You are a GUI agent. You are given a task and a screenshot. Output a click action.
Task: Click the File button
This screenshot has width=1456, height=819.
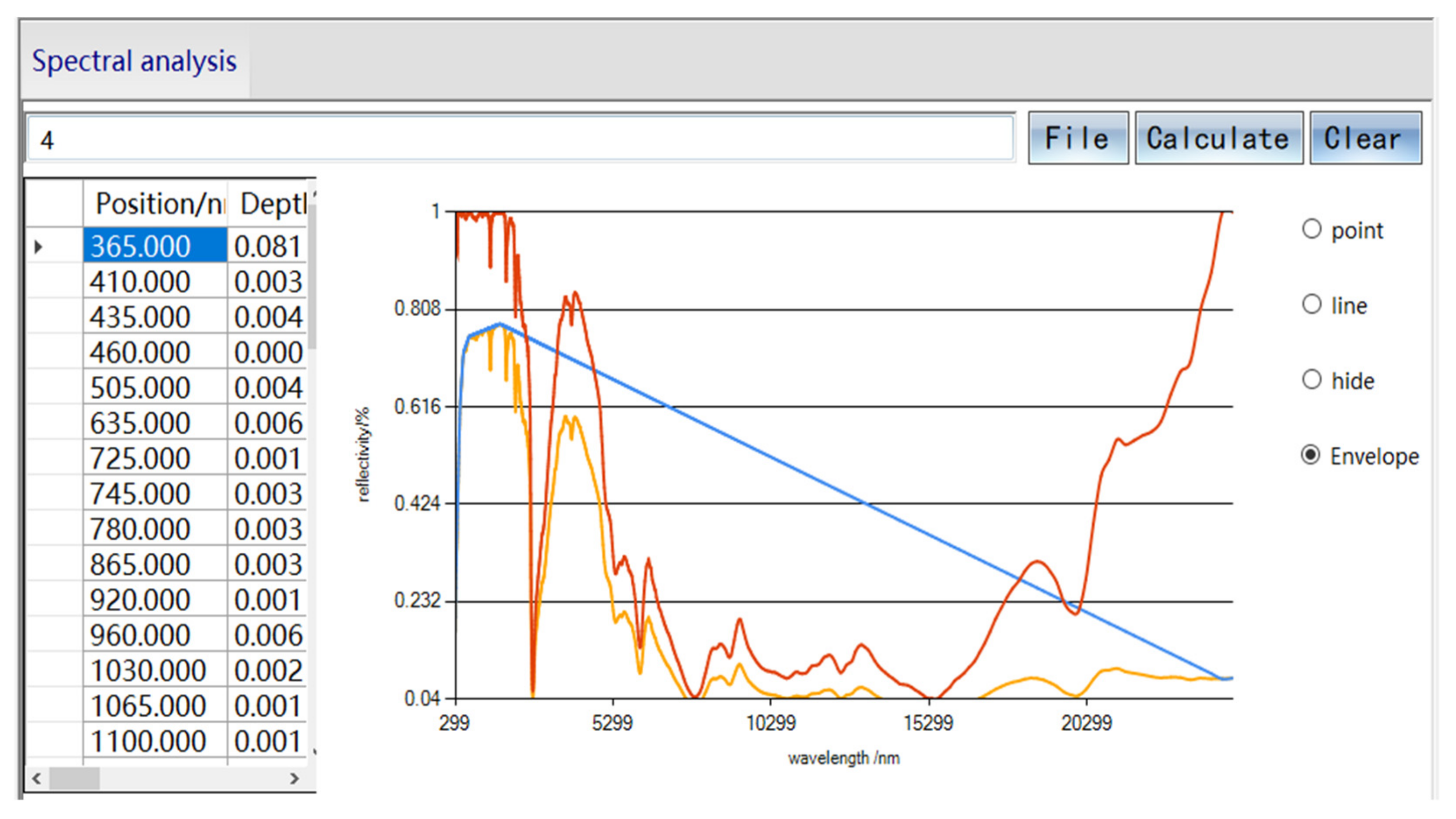point(1077,139)
